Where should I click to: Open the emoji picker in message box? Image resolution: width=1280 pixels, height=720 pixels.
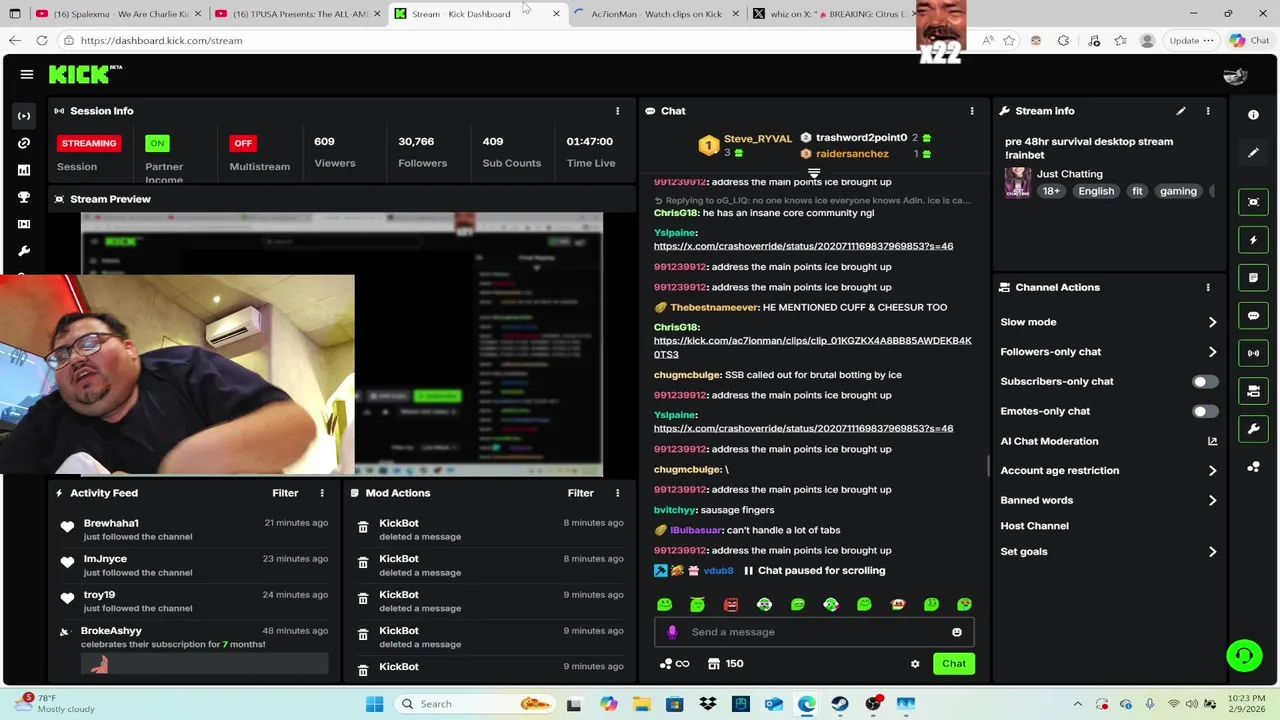coord(957,632)
